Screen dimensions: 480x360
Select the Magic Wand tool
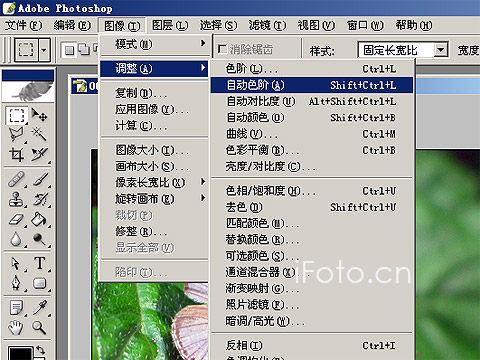pos(40,135)
